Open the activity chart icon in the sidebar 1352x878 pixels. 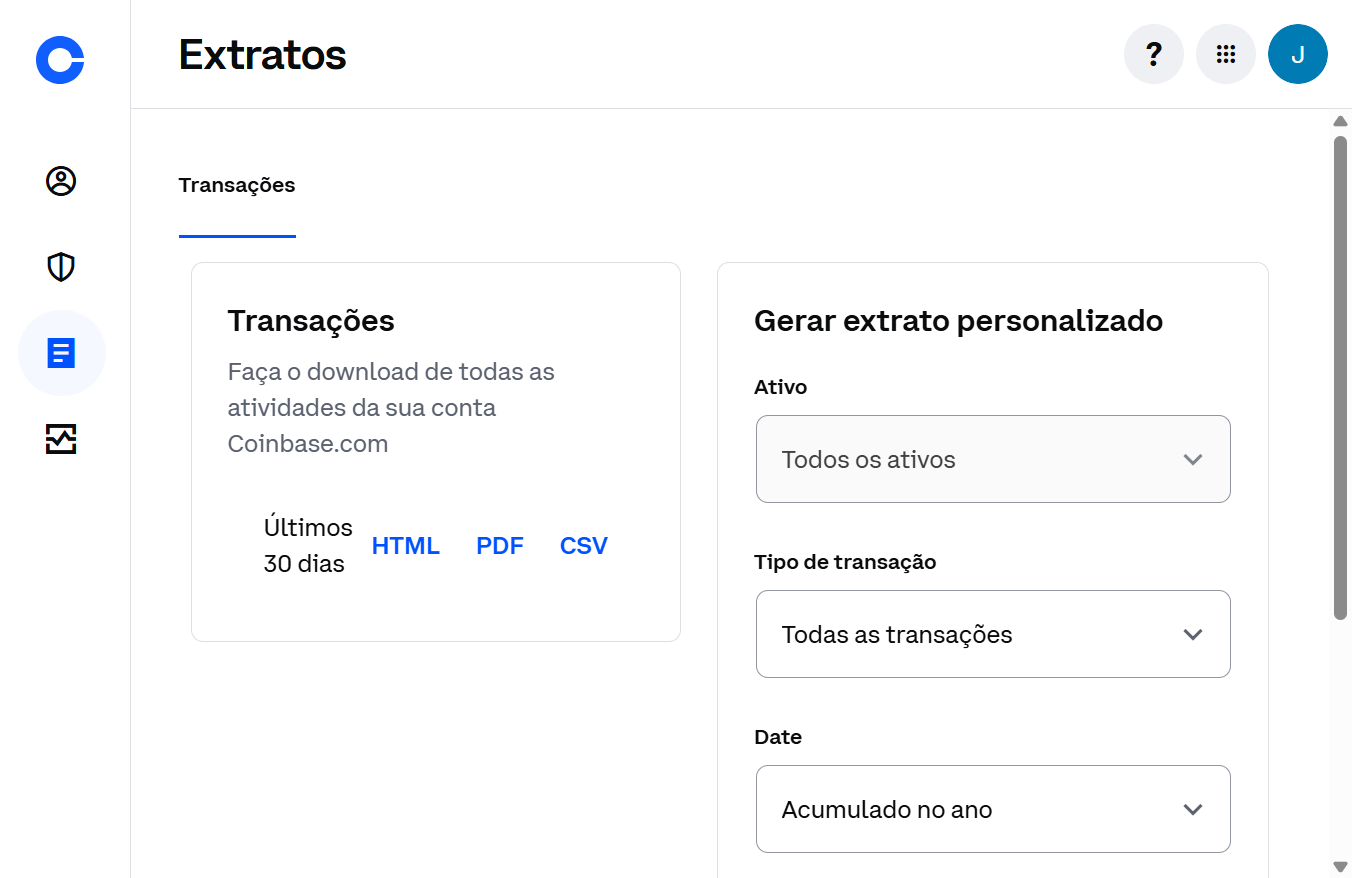pyautogui.click(x=61, y=439)
